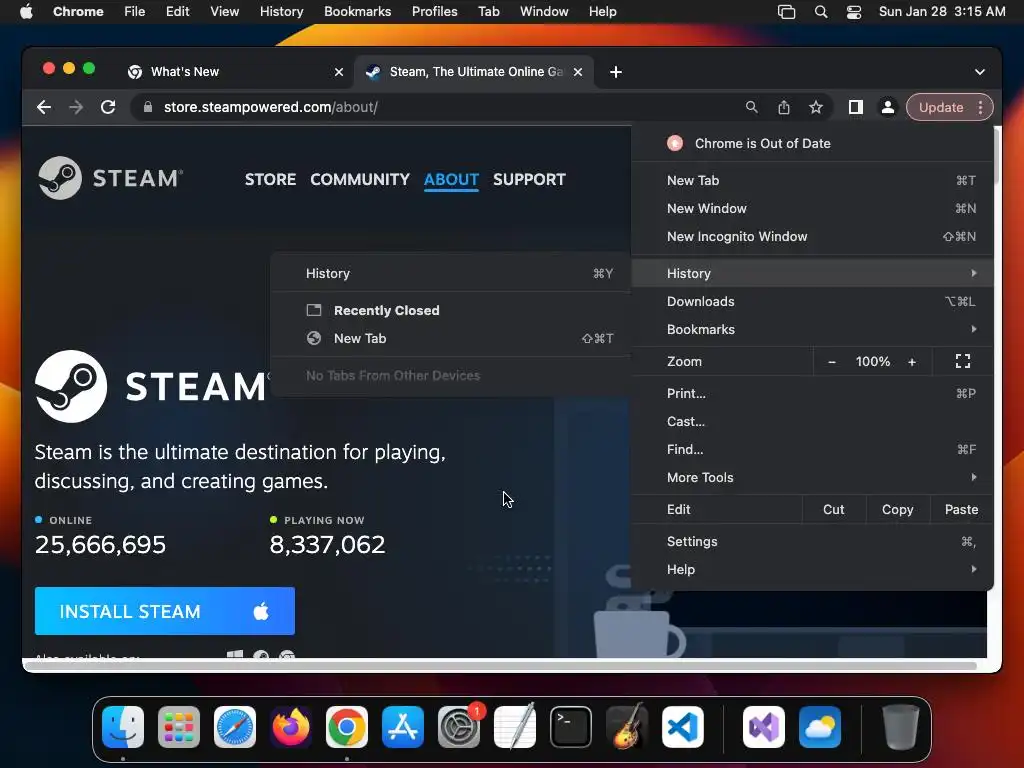The image size is (1024, 768).
Task: Click the padlock site info icon
Action: (148, 107)
